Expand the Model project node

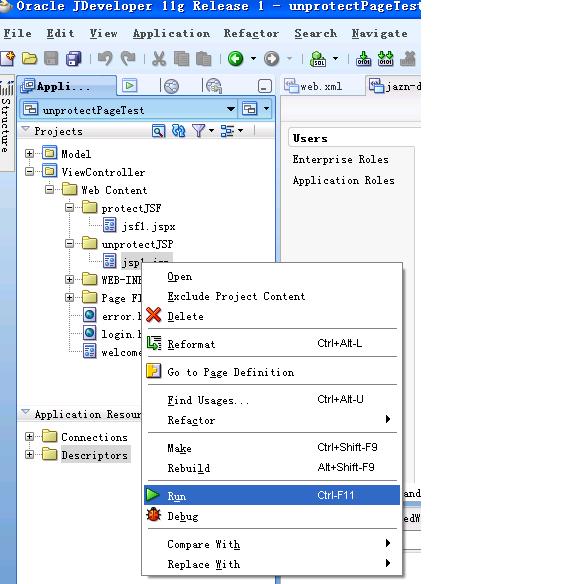click(x=29, y=153)
